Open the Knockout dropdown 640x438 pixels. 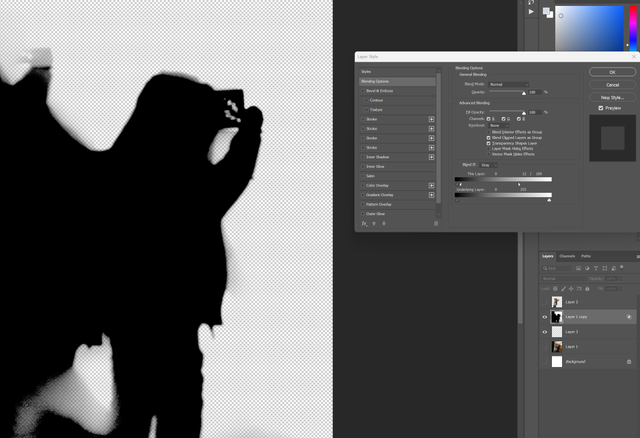pos(499,126)
